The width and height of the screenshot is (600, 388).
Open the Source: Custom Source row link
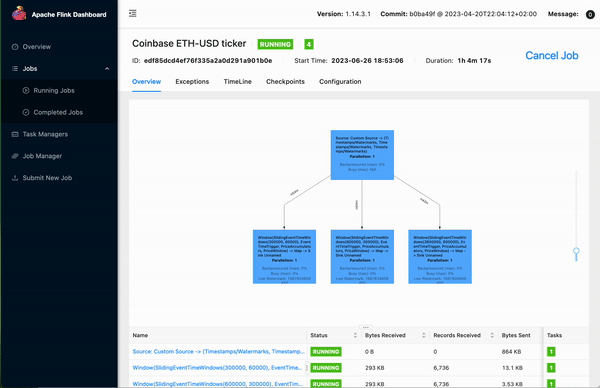(x=218, y=351)
